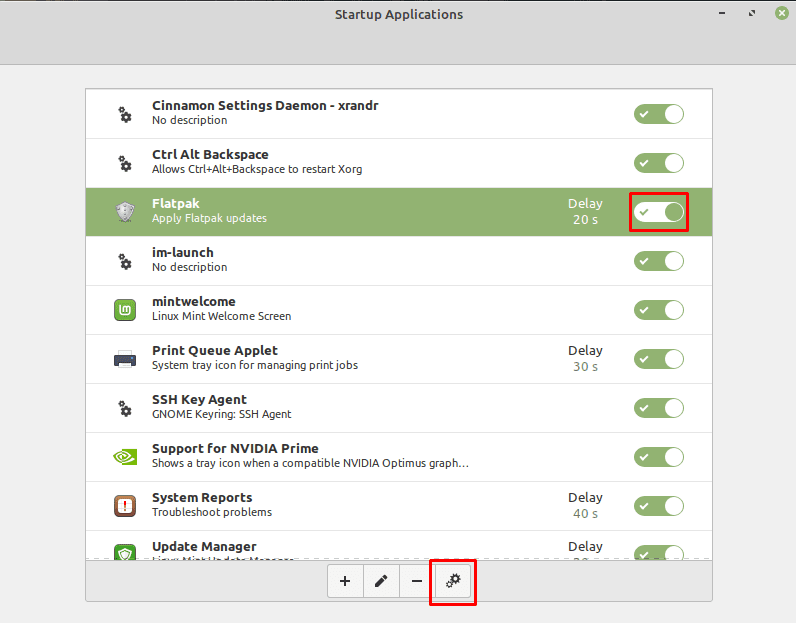796x623 pixels.
Task: Click 'System tray icon for managing print jobs'
Action: (x=255, y=366)
